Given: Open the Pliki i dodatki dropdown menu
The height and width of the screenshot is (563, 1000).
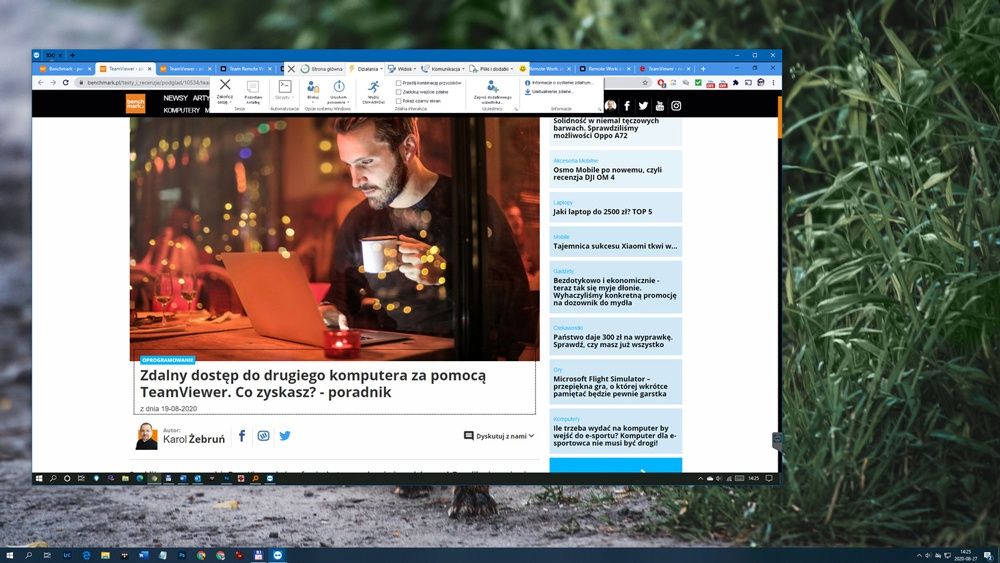Looking at the screenshot, I should [492, 69].
